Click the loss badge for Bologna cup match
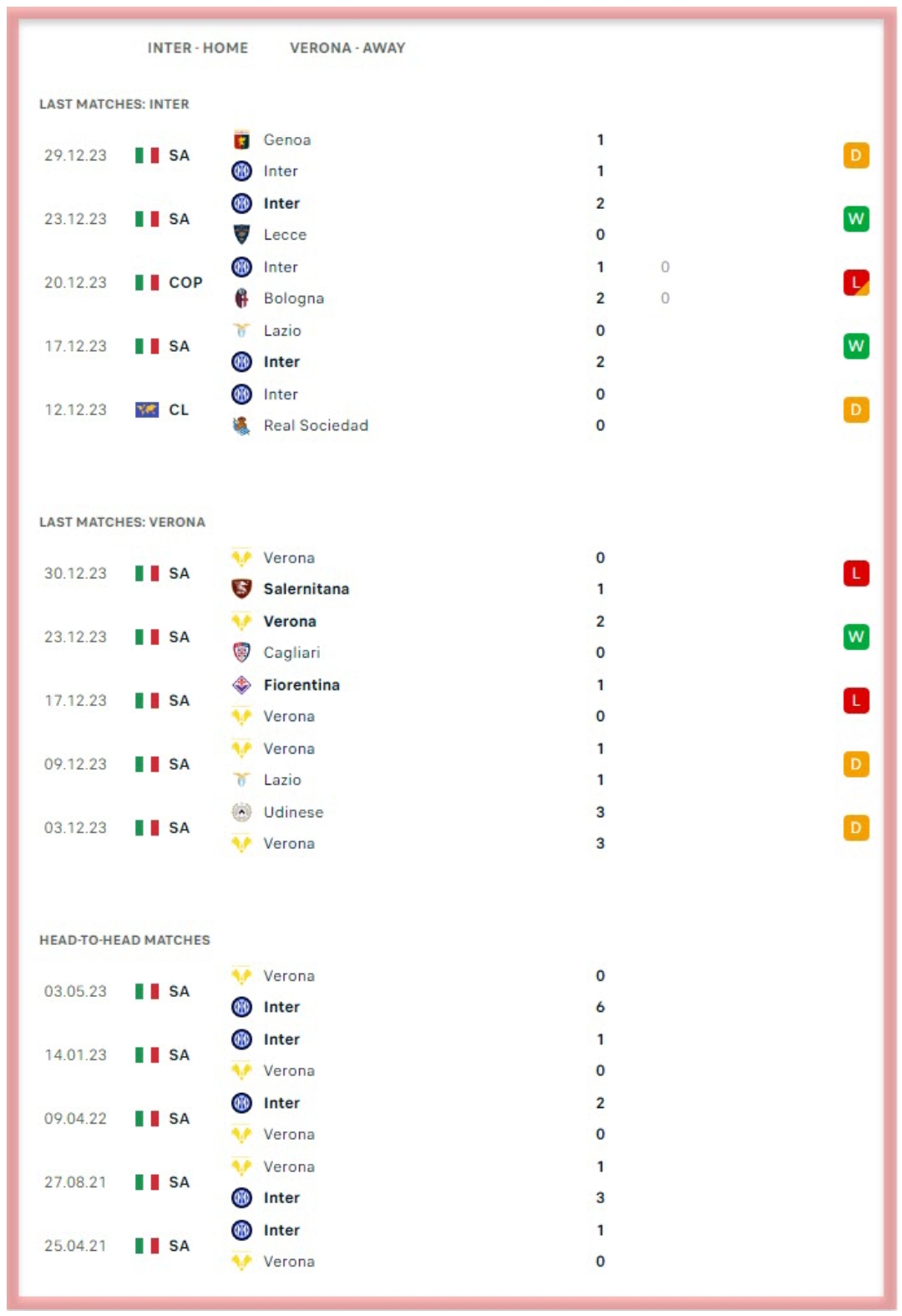 coord(856,282)
